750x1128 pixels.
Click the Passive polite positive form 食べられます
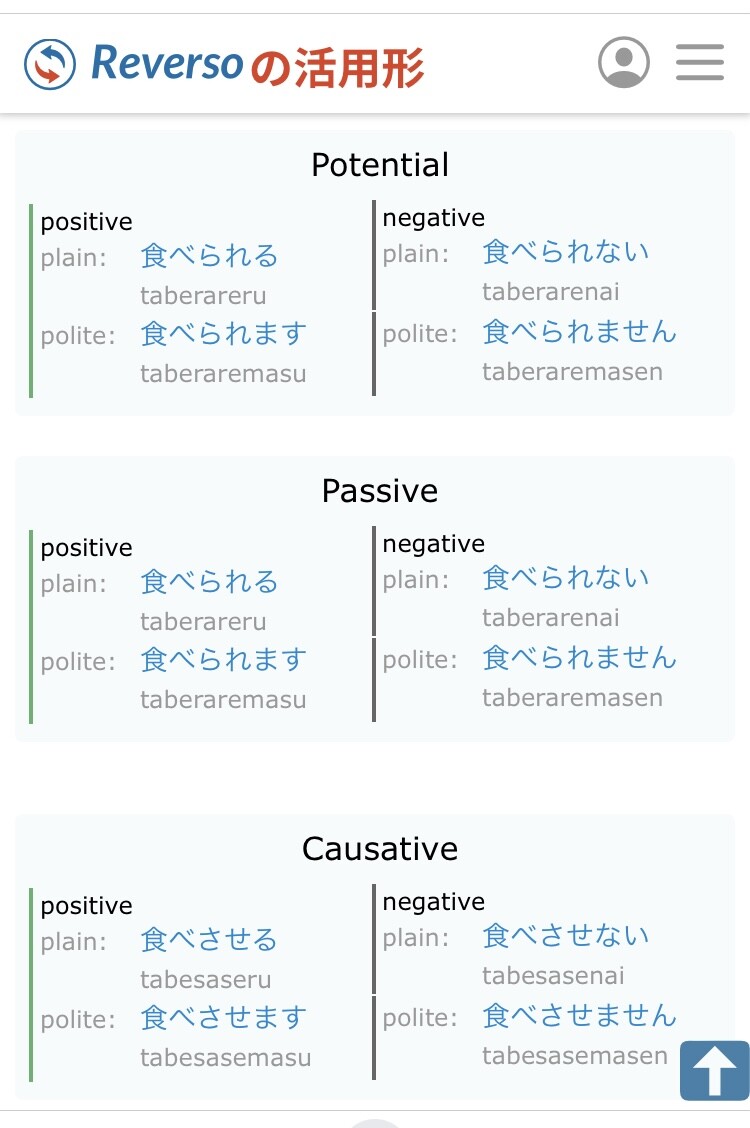pos(223,660)
